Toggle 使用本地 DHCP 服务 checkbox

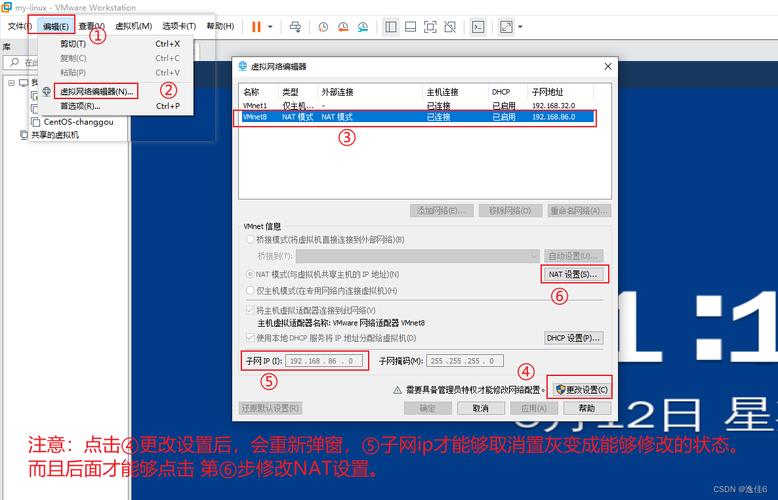251,337
